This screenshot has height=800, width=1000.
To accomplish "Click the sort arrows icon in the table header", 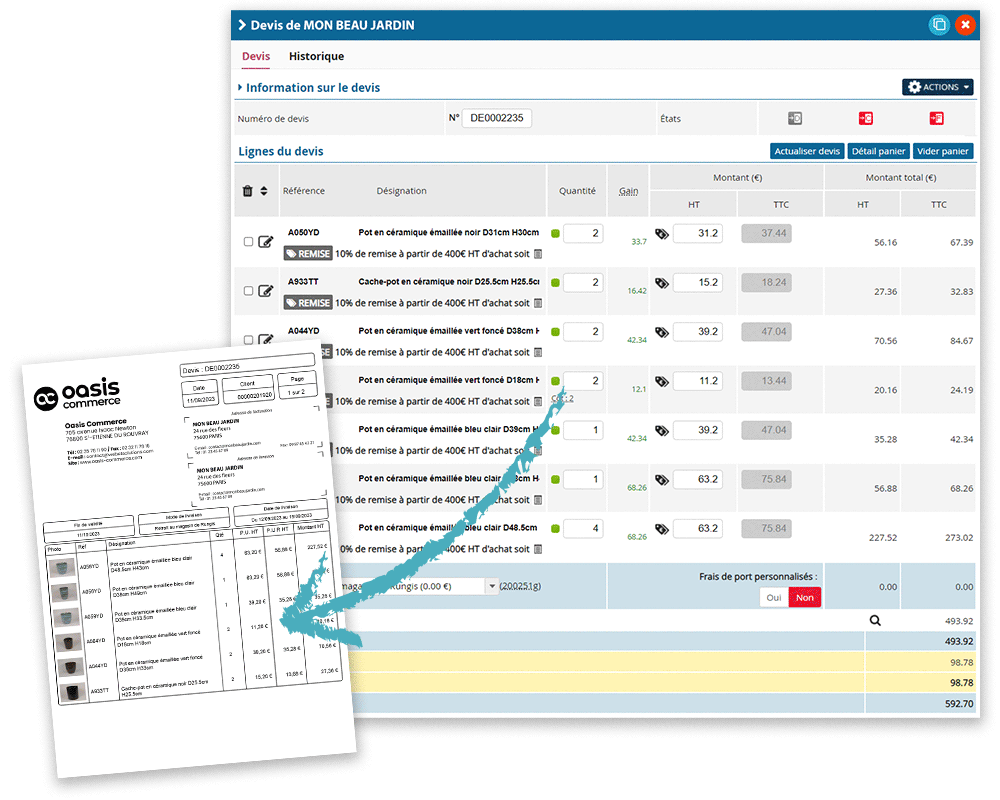I will pos(264,191).
